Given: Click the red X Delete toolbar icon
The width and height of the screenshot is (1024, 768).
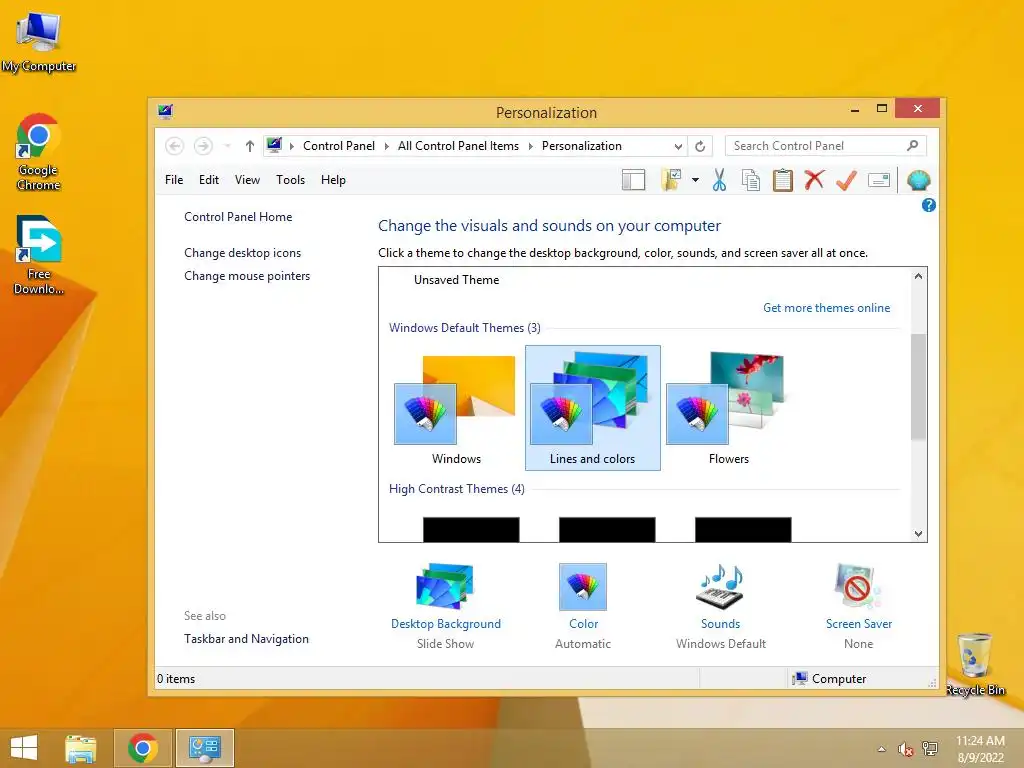Looking at the screenshot, I should 814,180.
